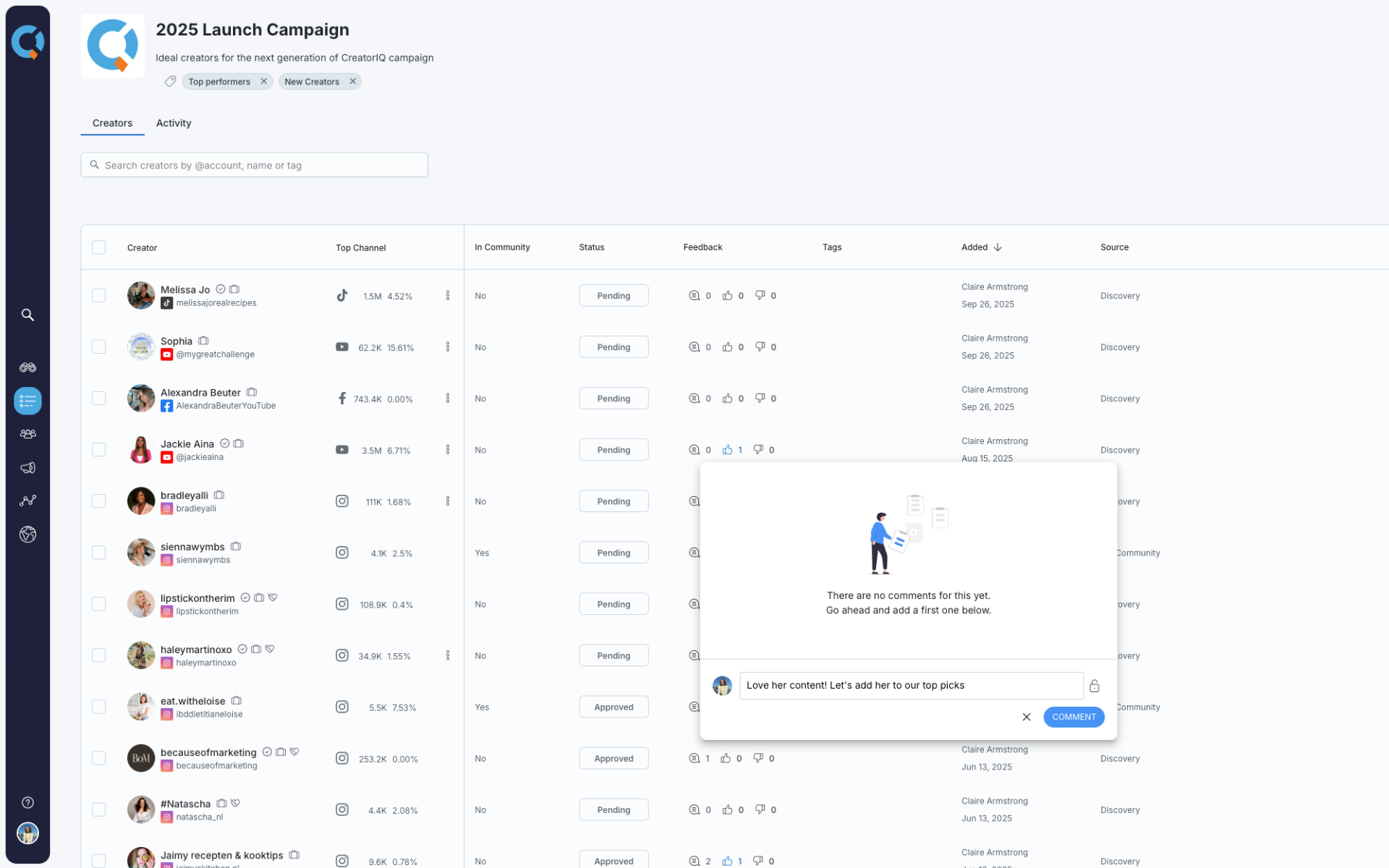
Task: Select the bradleyalli row checkbox
Action: click(x=99, y=501)
